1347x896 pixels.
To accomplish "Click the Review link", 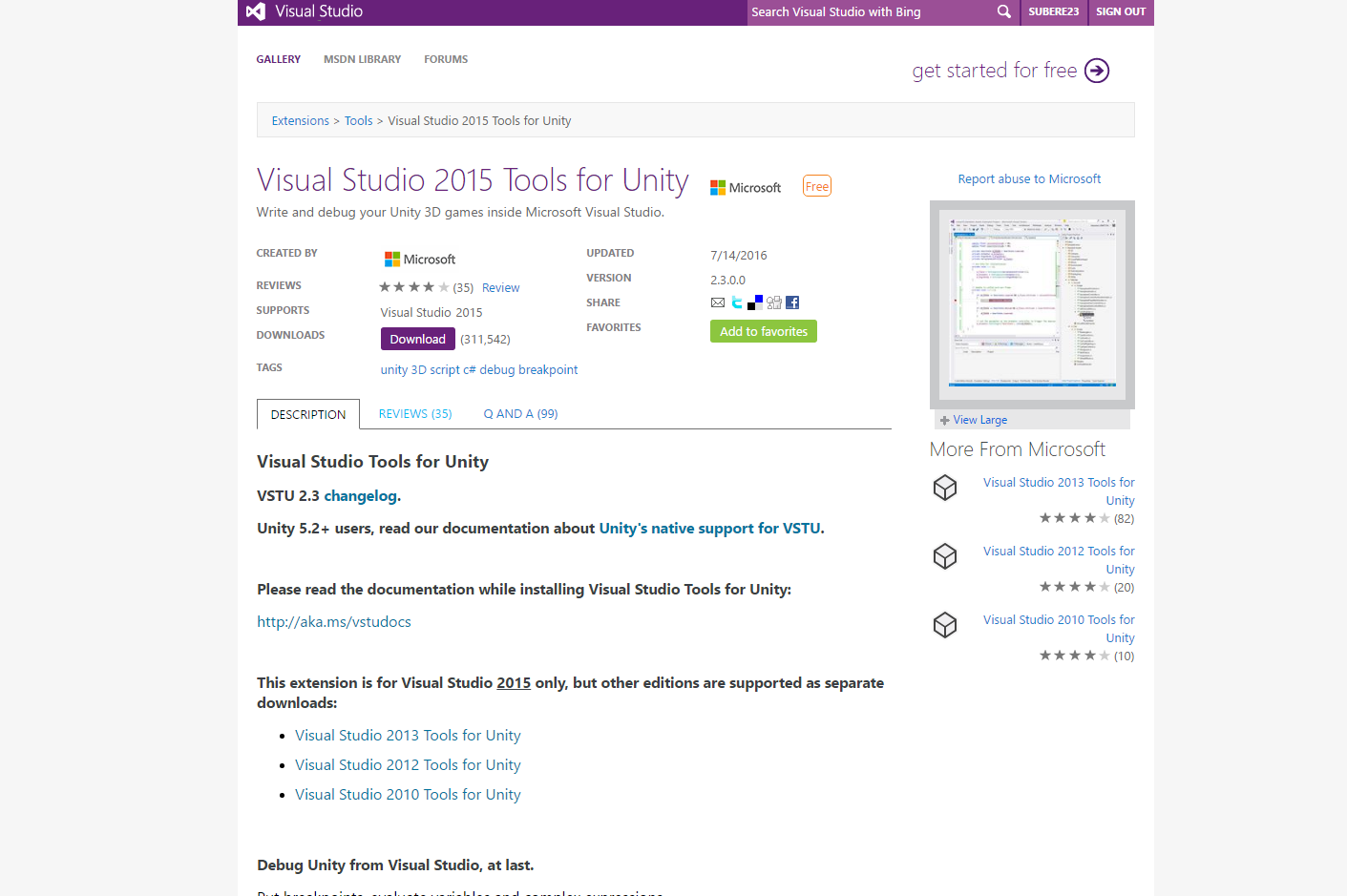I will [x=501, y=288].
